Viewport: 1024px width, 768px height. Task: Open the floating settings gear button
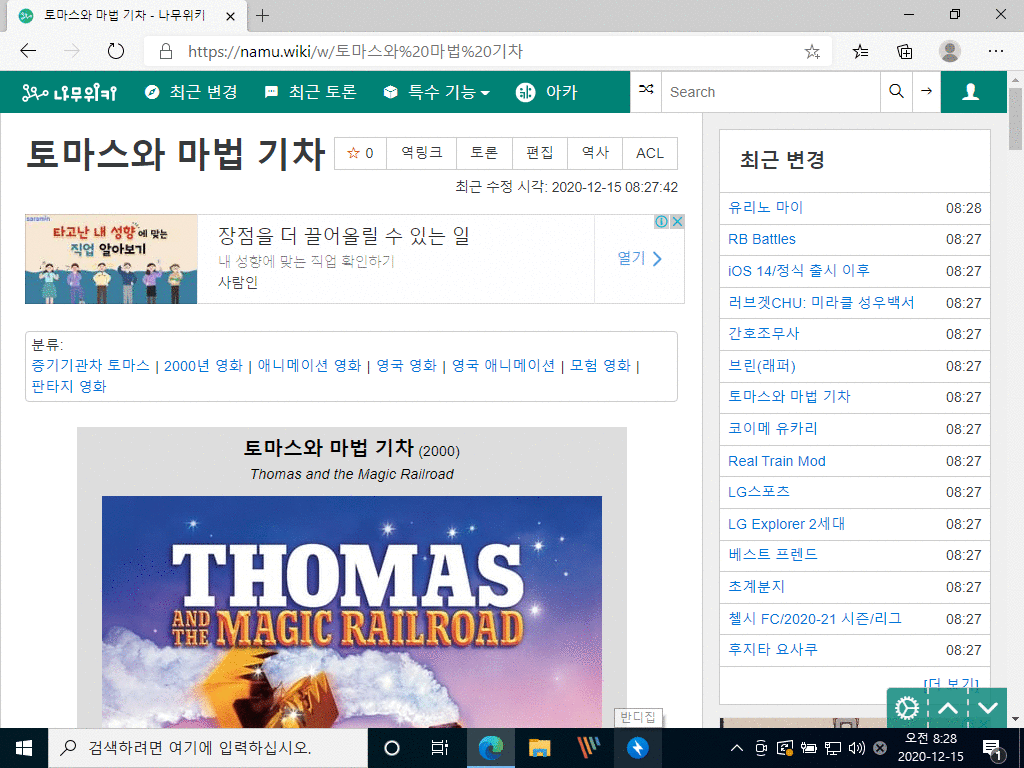(907, 708)
